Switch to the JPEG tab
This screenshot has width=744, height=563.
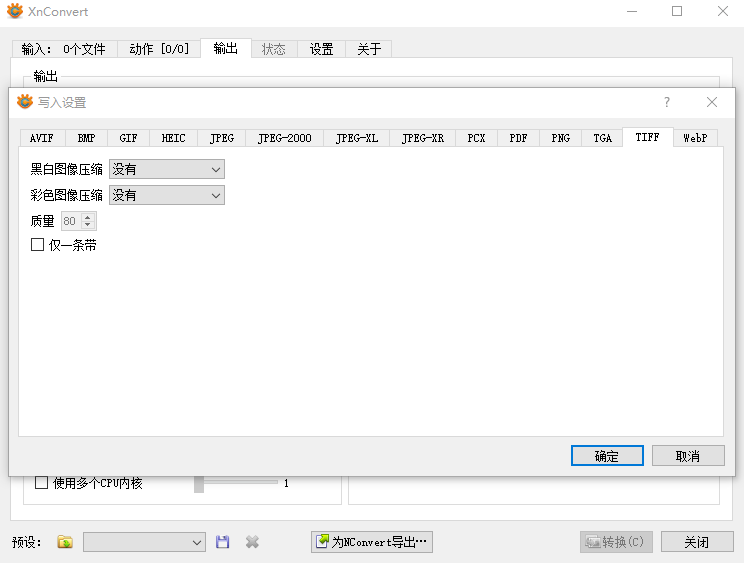[222, 138]
